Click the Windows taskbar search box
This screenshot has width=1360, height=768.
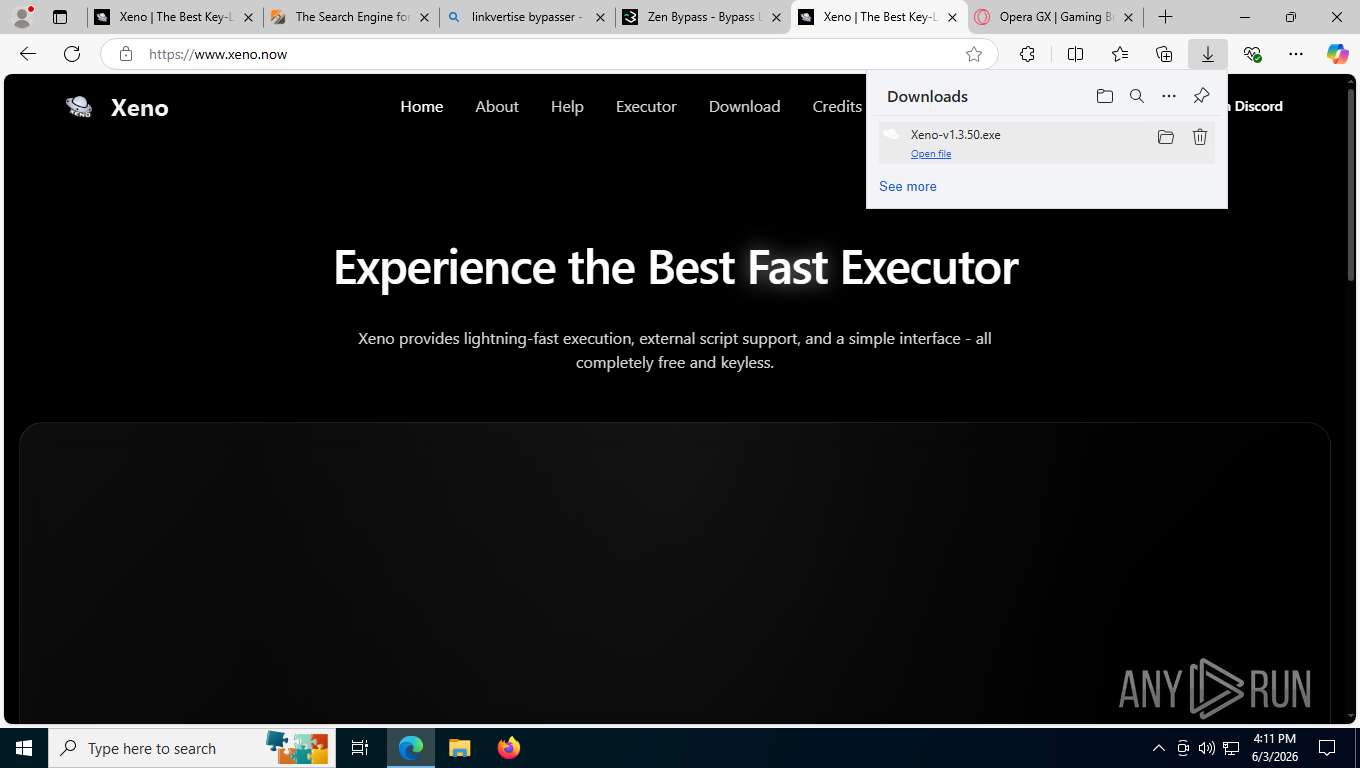(190, 748)
